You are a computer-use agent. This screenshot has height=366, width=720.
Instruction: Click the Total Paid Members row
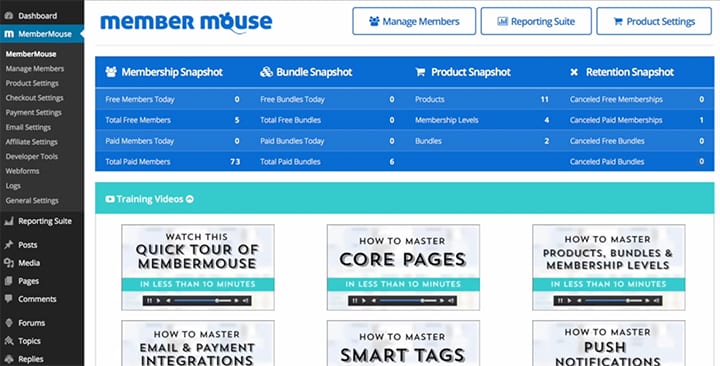(173, 162)
